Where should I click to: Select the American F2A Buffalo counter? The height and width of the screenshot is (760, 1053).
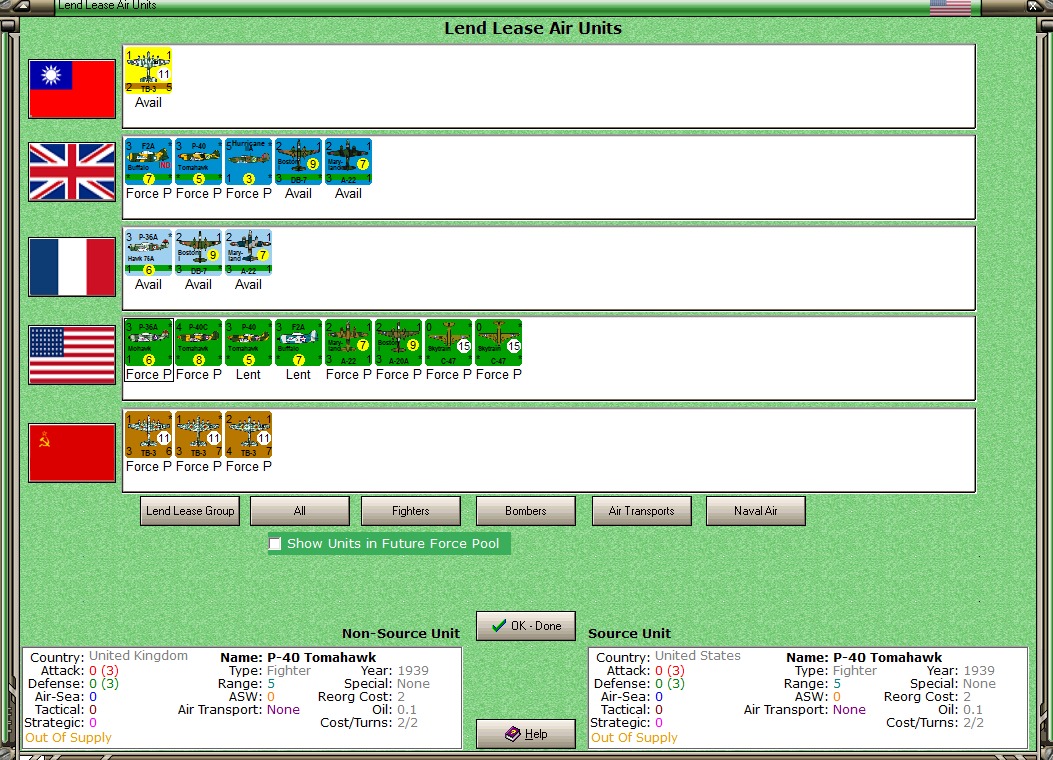pyautogui.click(x=298, y=343)
